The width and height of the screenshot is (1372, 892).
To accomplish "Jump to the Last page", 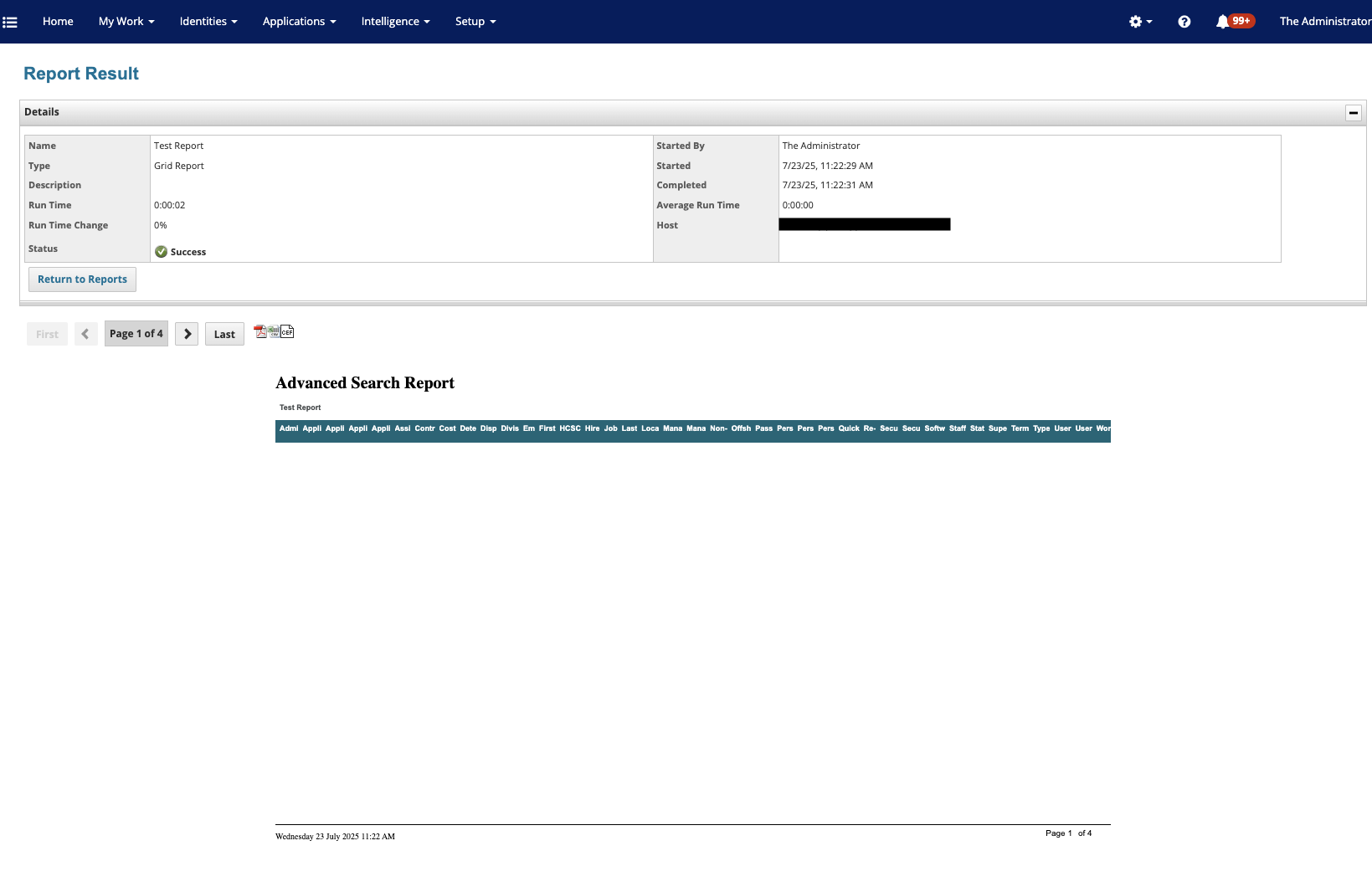I will coord(224,334).
